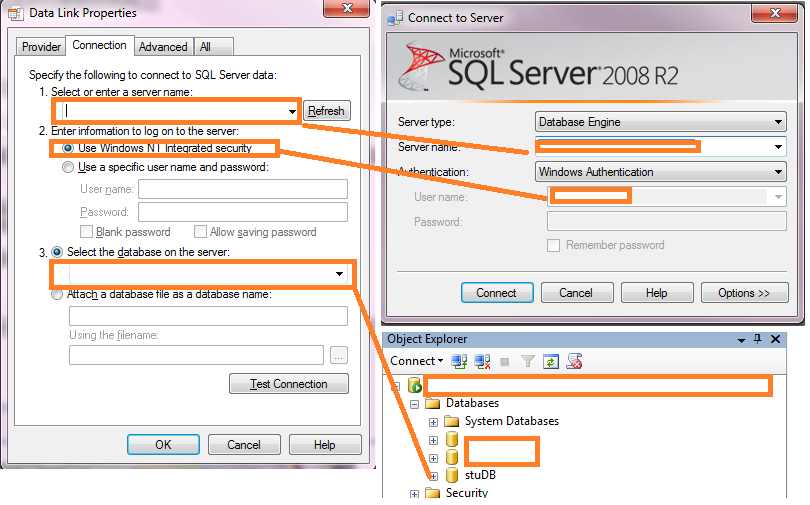The image size is (810, 505).
Task: Click Password field in Connect to Server
Action: click(666, 222)
